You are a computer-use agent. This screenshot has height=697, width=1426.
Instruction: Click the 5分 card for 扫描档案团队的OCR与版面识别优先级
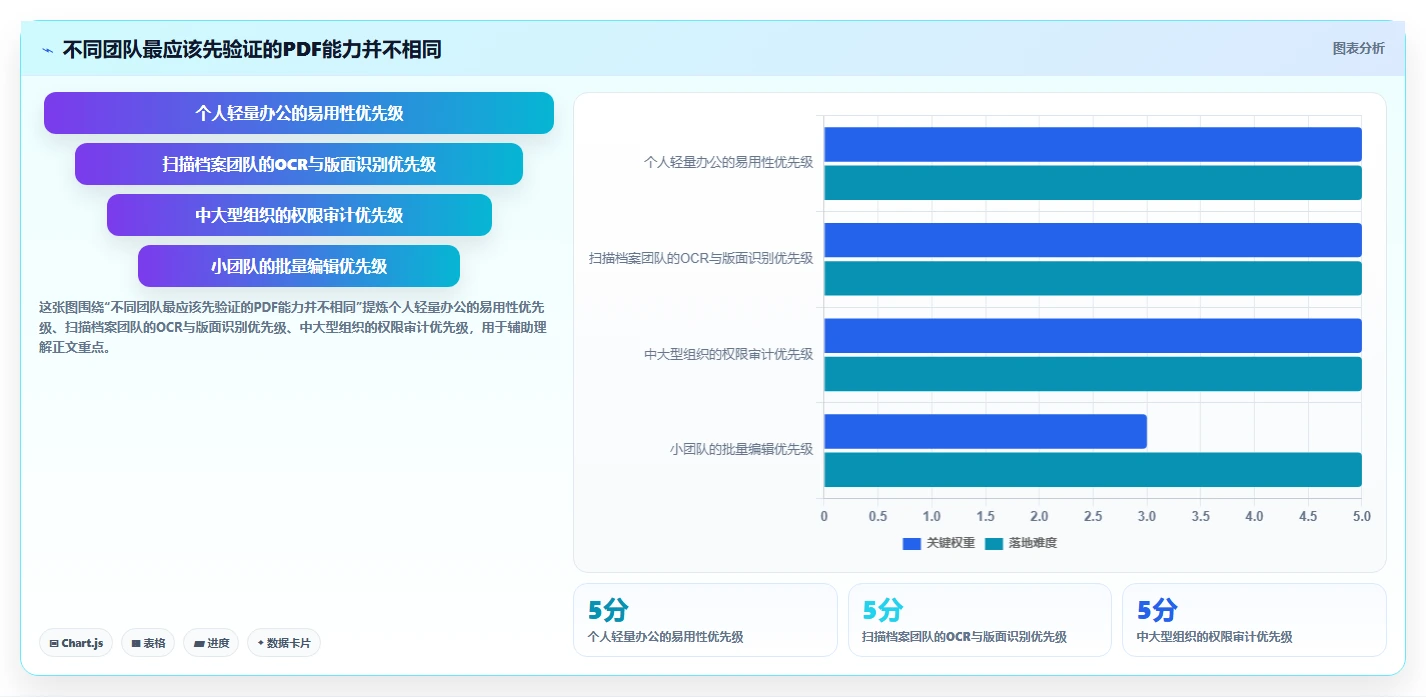click(980, 620)
